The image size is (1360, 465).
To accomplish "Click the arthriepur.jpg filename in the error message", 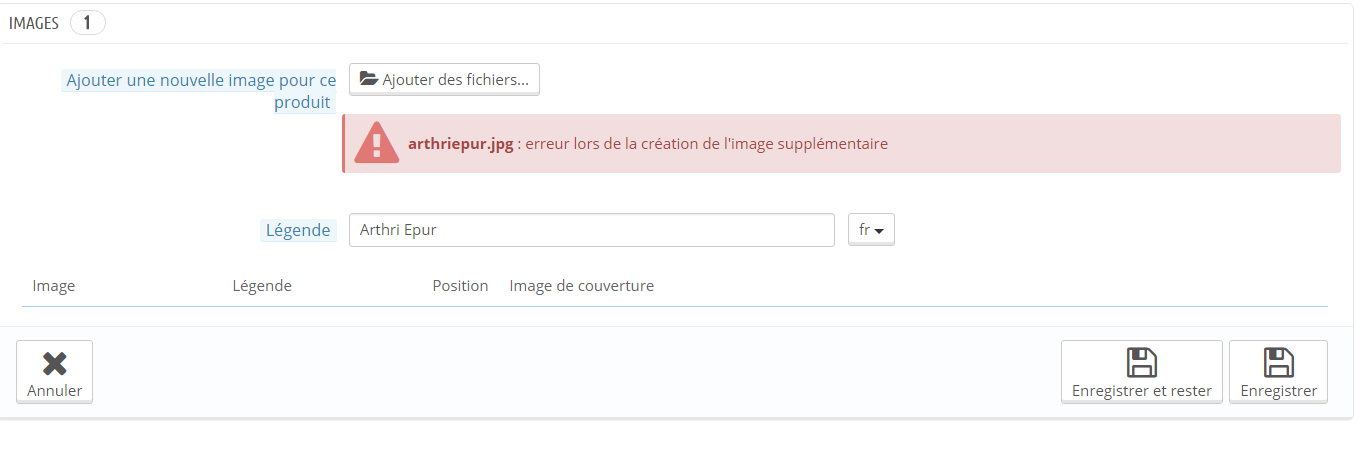I will 461,144.
